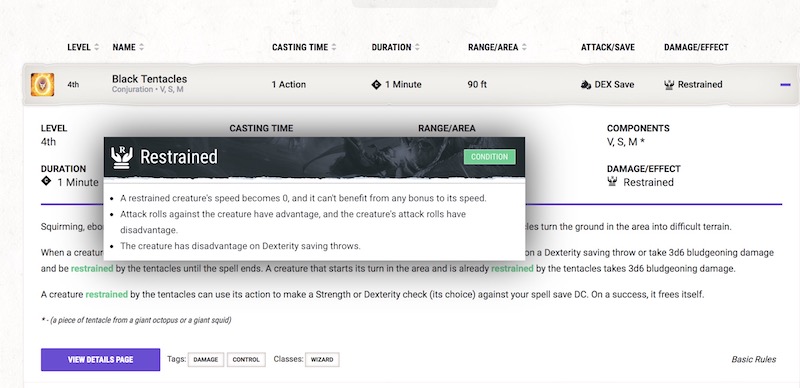The image size is (800, 388).
Task: Click the Restrained tooltip title
Action: pyautogui.click(x=179, y=157)
